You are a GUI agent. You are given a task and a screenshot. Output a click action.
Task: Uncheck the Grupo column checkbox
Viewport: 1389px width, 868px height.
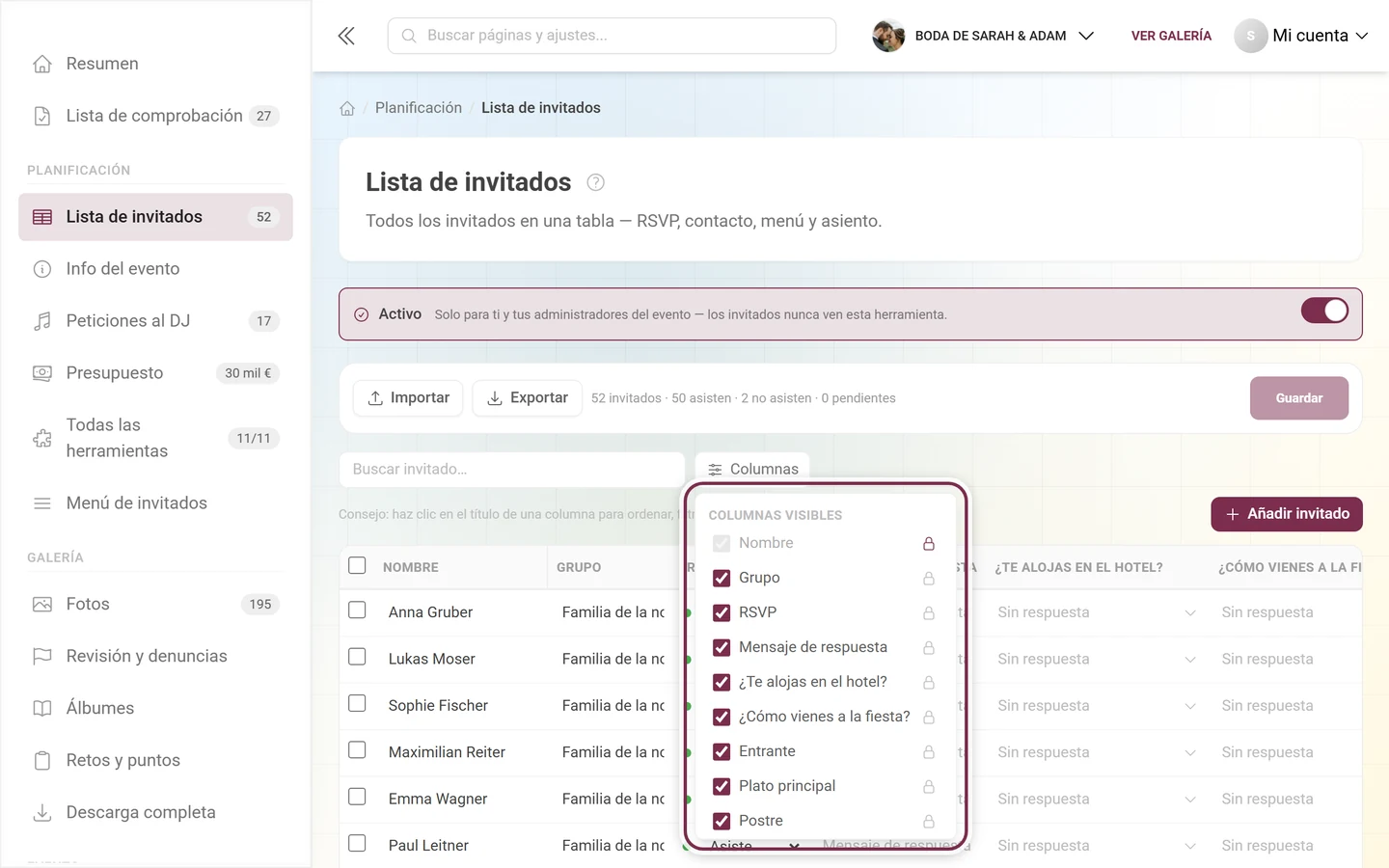click(722, 578)
